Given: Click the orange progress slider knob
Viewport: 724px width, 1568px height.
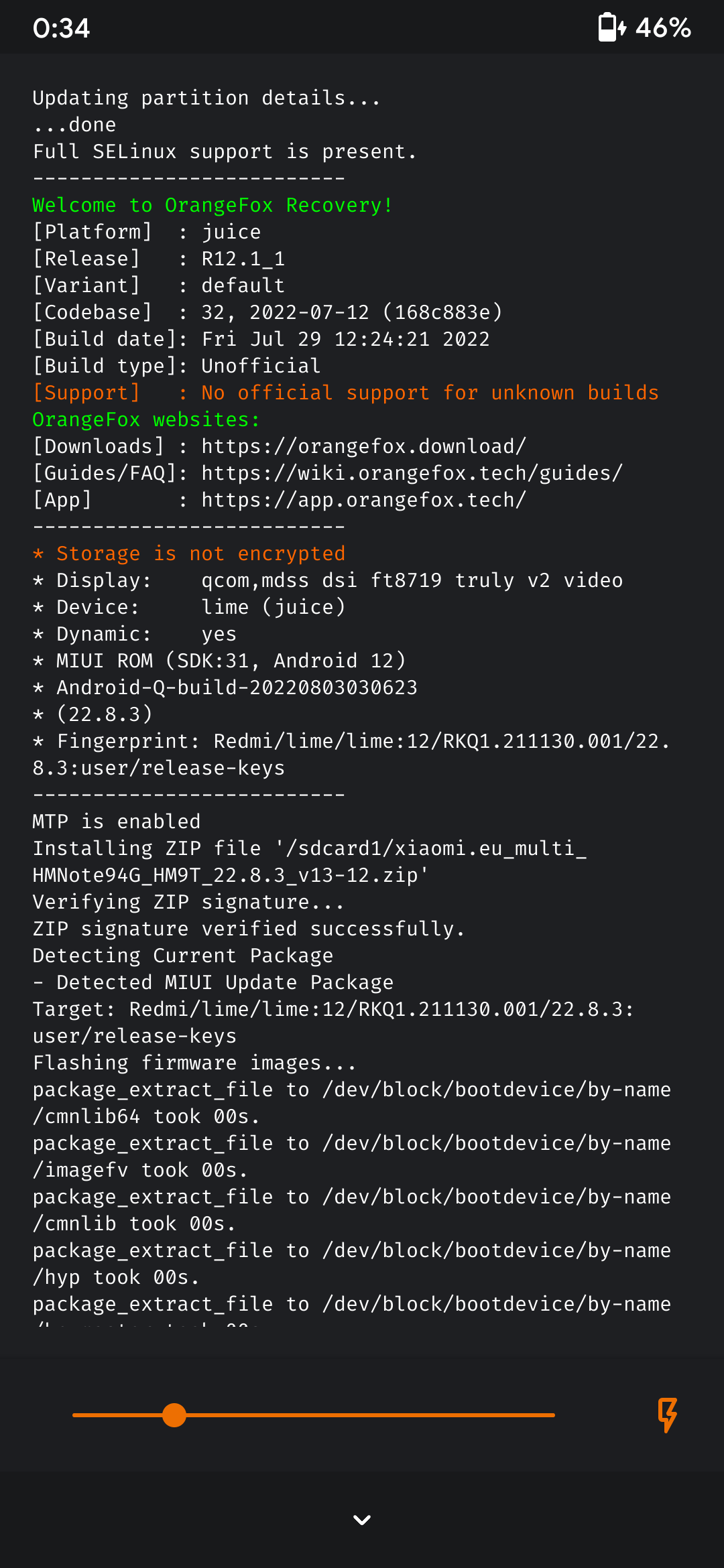Looking at the screenshot, I should coord(174,1415).
